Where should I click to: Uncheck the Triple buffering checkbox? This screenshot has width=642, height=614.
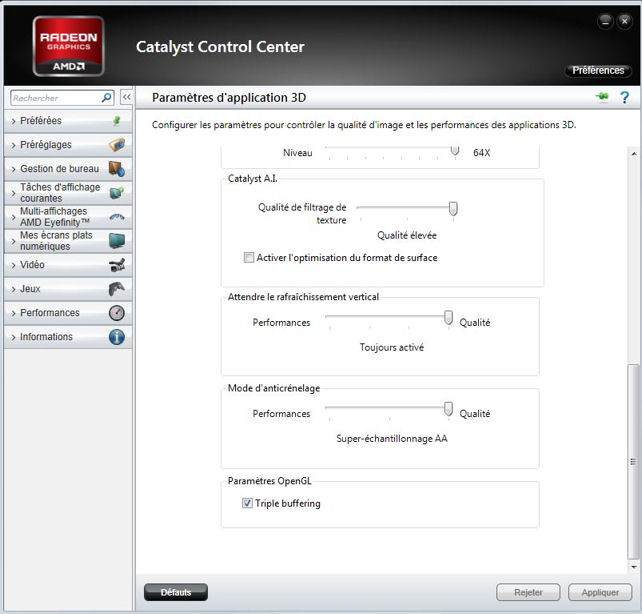(x=247, y=503)
